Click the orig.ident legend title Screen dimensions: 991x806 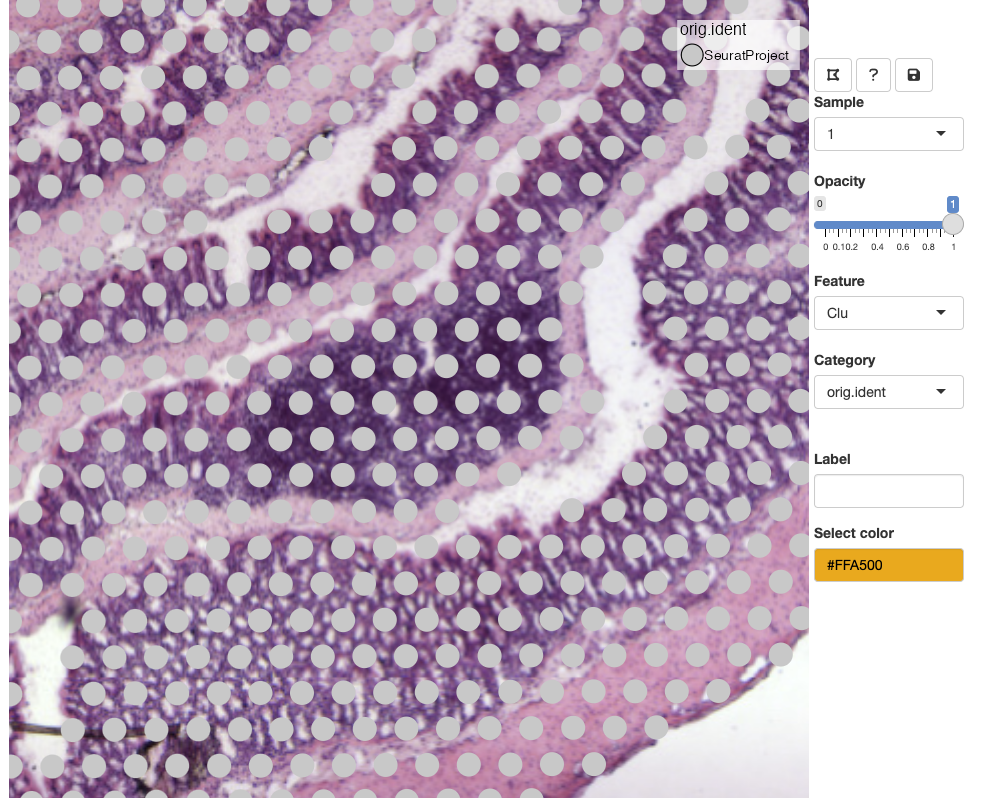713,30
